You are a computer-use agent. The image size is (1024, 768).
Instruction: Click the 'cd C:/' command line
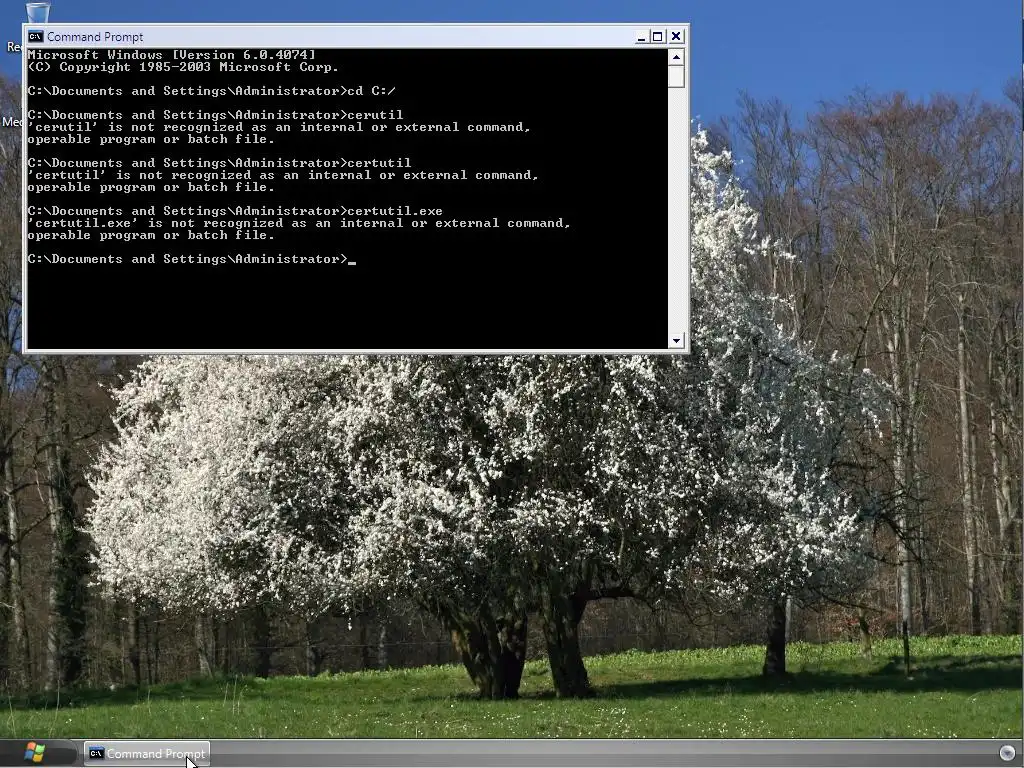212,91
